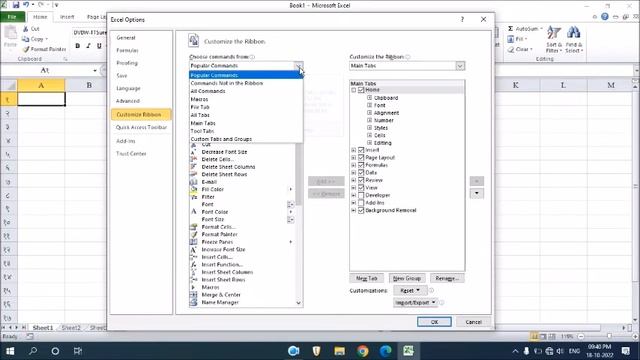Image resolution: width=640 pixels, height=360 pixels.
Task: Open Cortana circle on taskbar
Action: tap(55, 351)
